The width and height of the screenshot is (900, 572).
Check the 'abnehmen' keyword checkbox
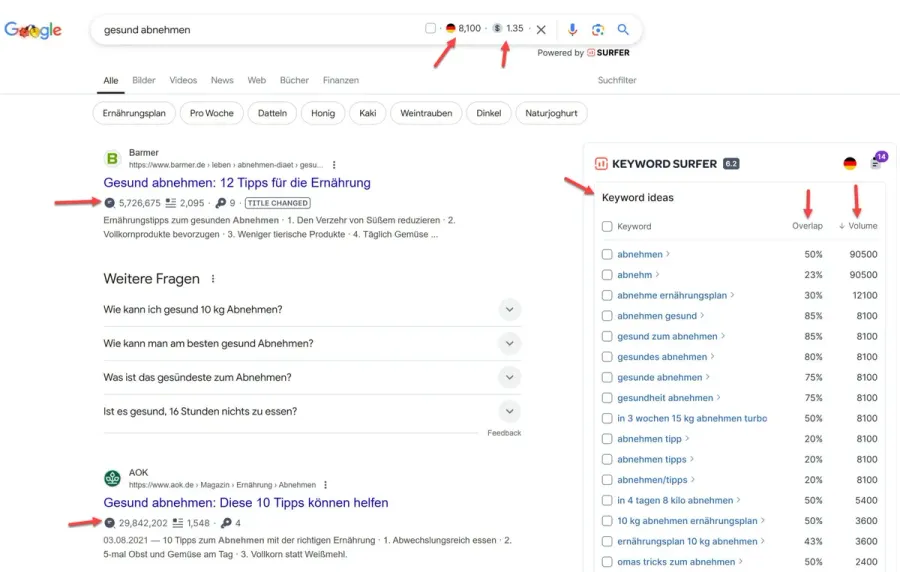607,254
